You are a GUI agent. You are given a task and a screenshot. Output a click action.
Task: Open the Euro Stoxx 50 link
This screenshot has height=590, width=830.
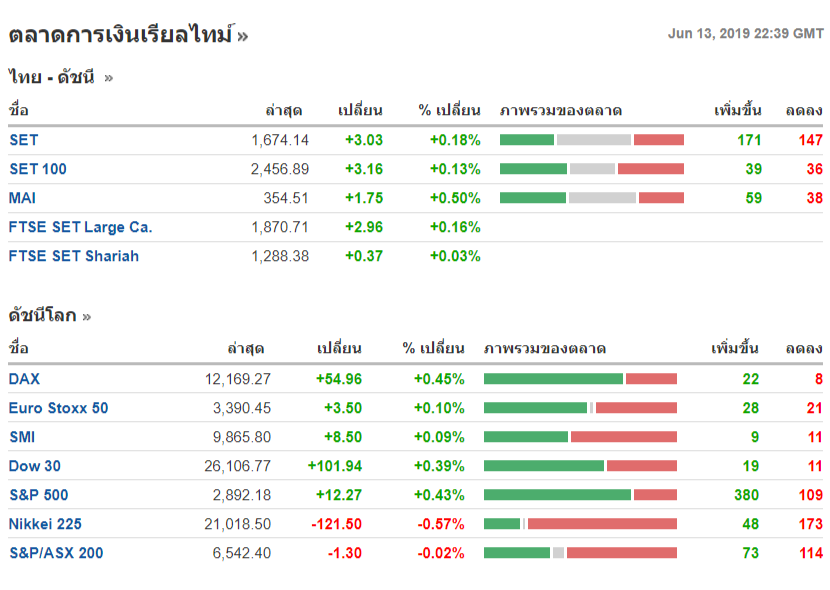click(59, 408)
